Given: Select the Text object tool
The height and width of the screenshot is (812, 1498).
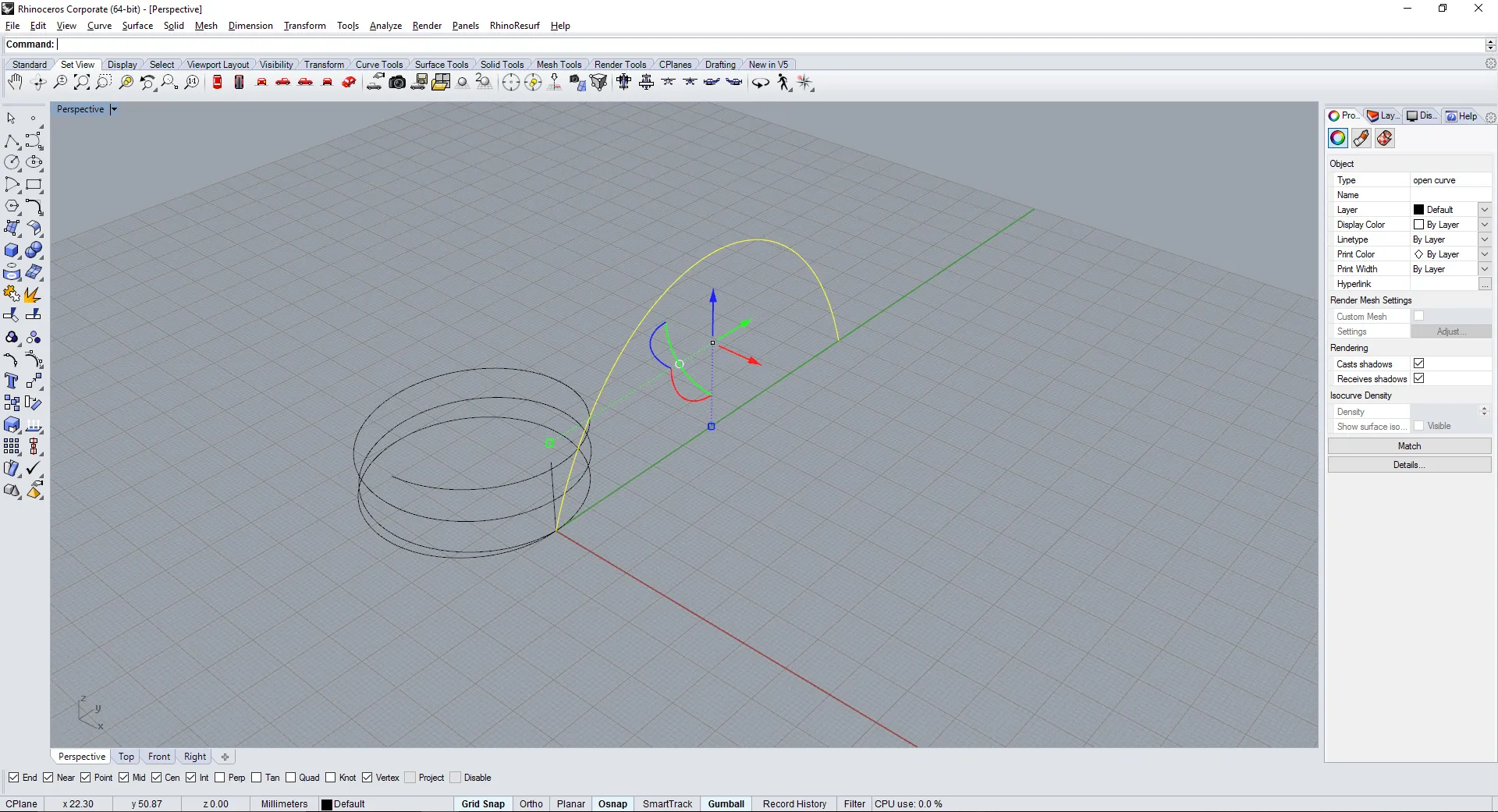Looking at the screenshot, I should 12,381.
